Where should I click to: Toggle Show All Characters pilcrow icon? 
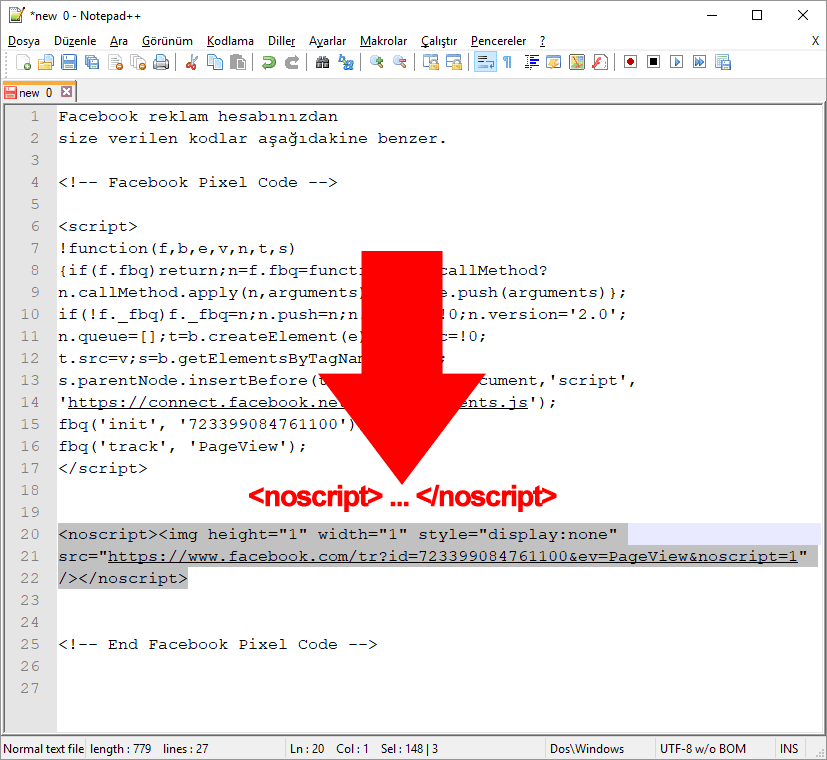click(x=507, y=63)
